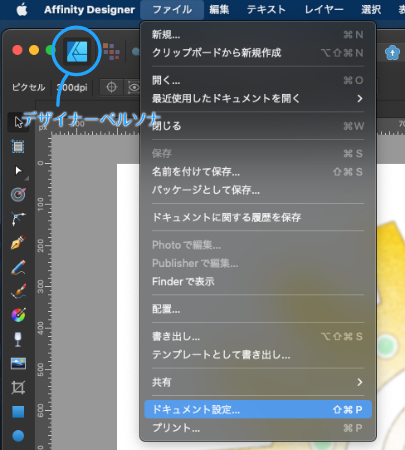The image size is (405, 450).
Task: Choose クリップボードから新規作成
Action: coord(258,53)
